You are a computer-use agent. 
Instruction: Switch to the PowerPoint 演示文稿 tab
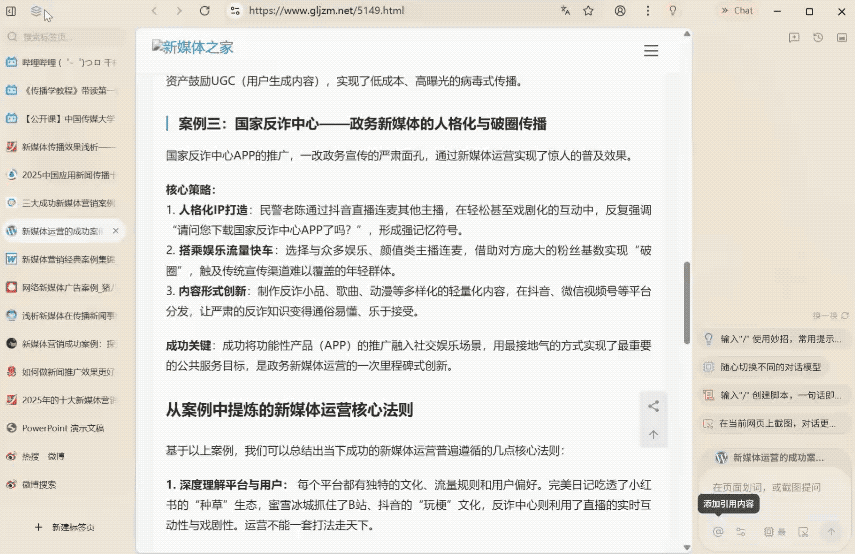[63, 428]
